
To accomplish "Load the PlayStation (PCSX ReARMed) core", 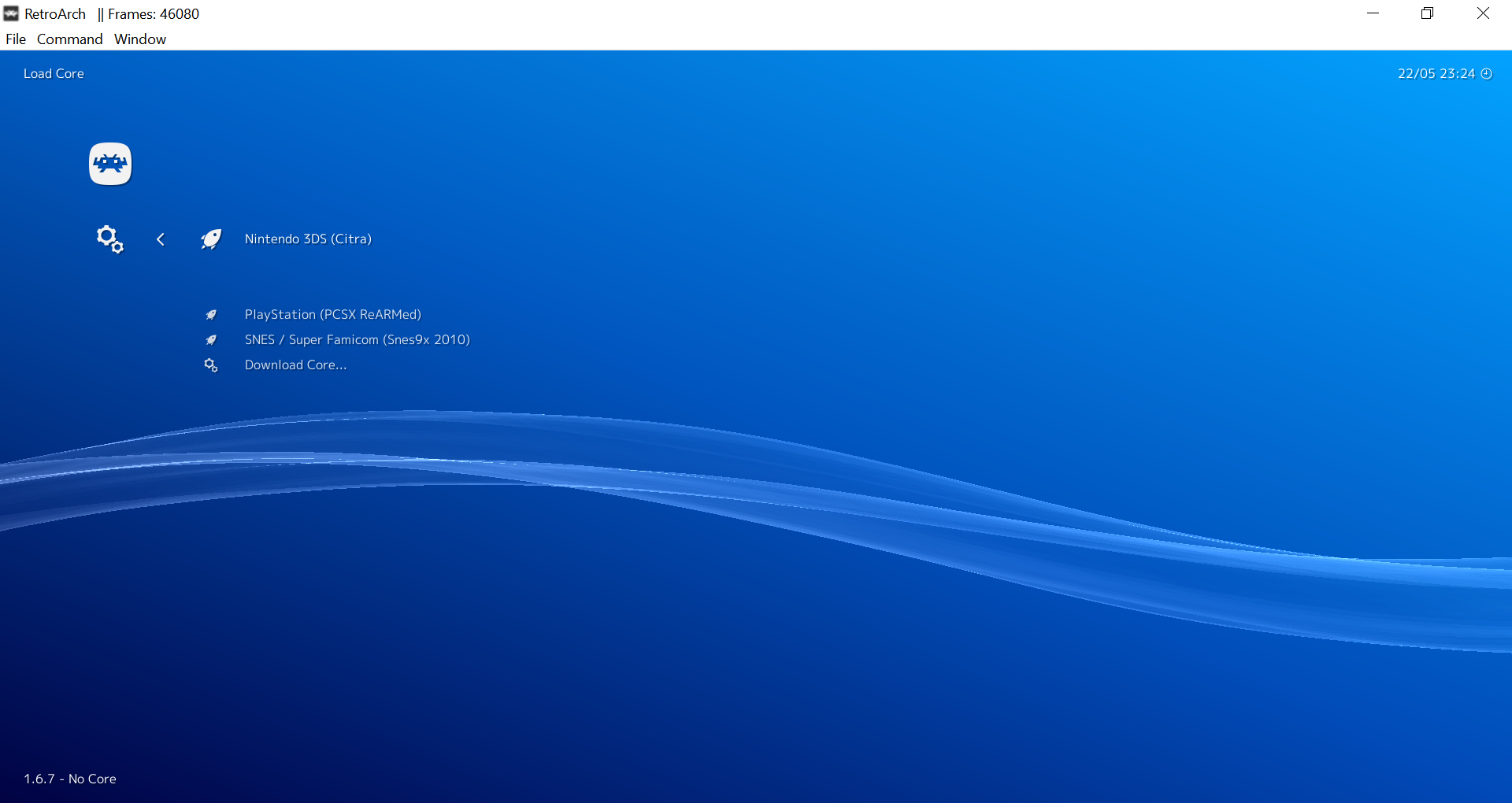I will [x=333, y=315].
